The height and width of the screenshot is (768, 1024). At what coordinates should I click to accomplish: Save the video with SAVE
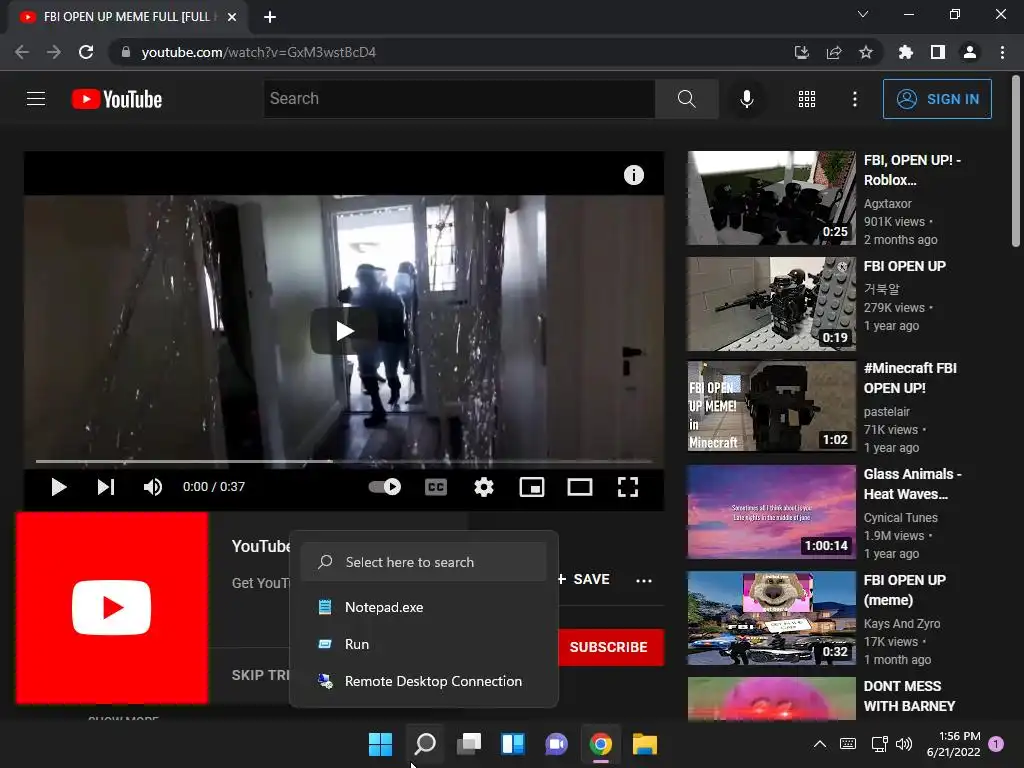click(584, 579)
